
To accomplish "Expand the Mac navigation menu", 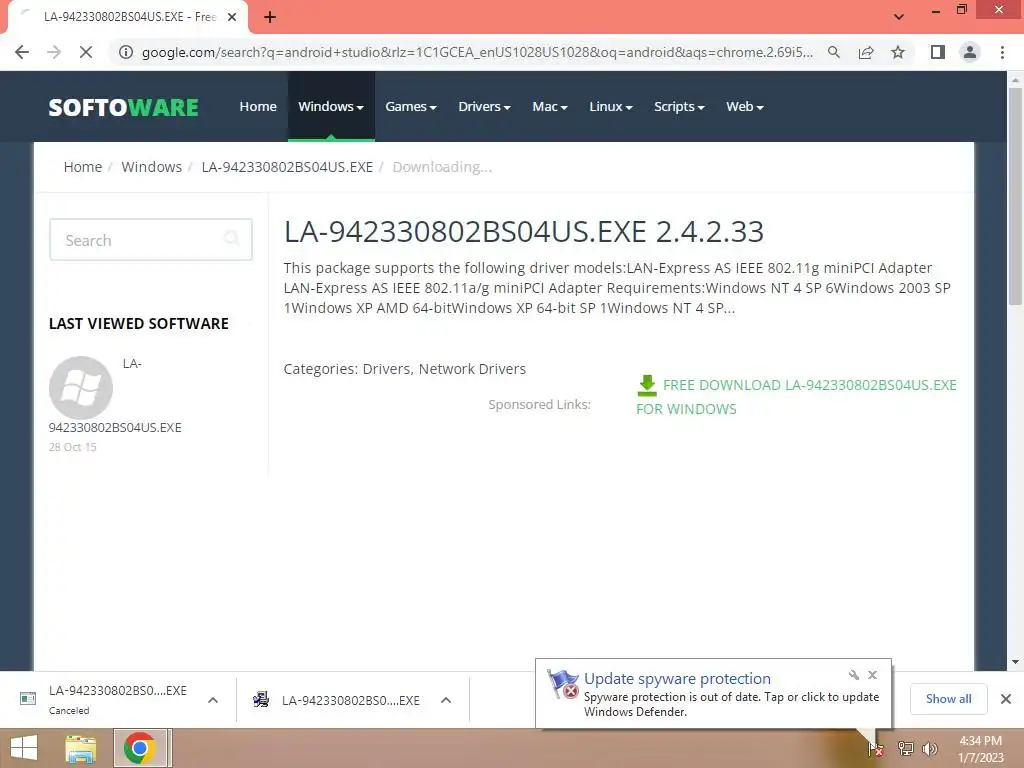I will click(x=550, y=106).
